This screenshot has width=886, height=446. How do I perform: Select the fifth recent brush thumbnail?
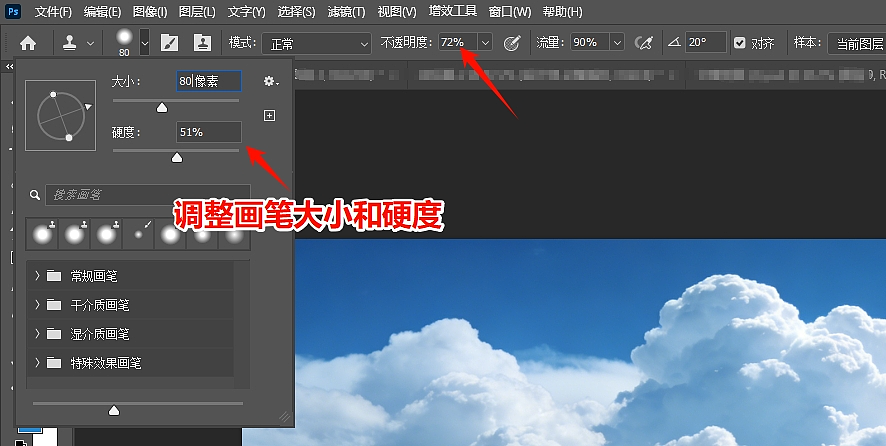(170, 234)
